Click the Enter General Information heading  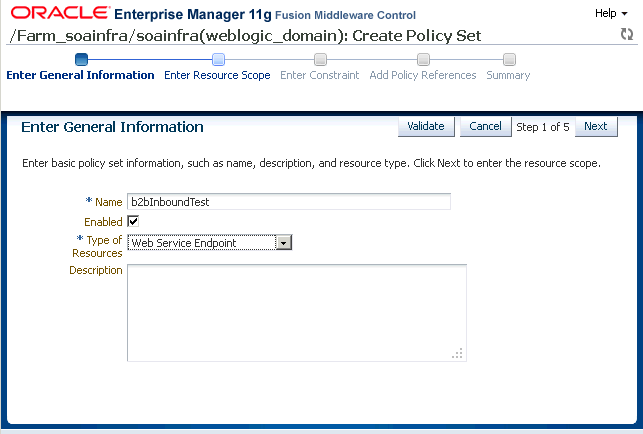[112, 127]
